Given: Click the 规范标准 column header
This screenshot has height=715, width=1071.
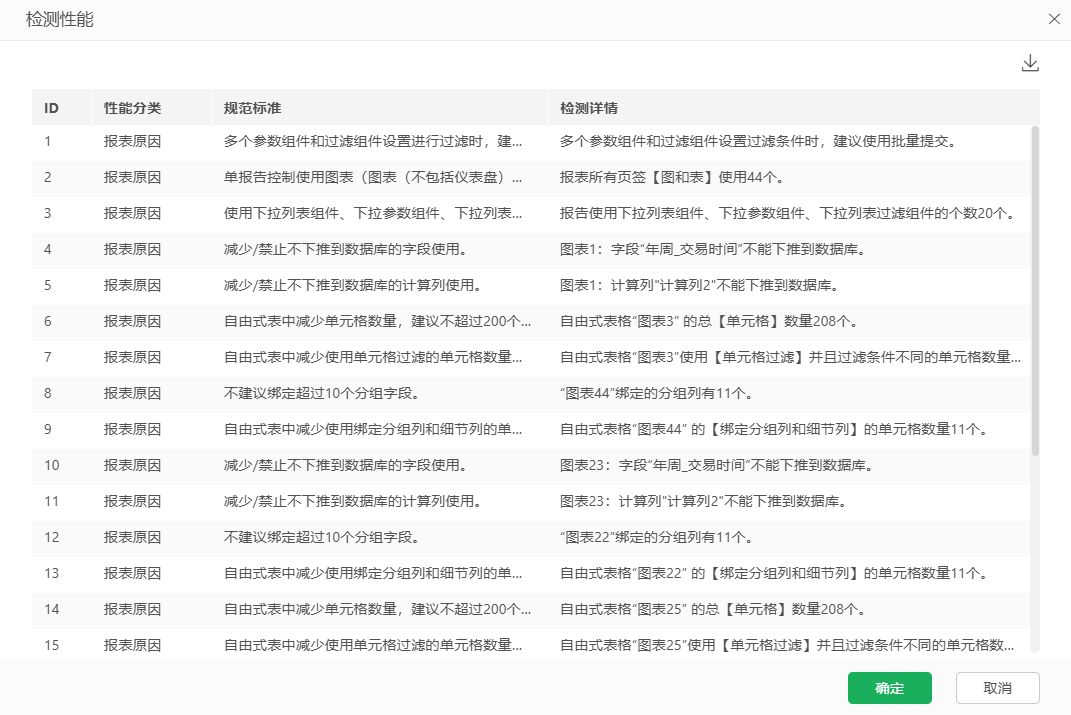Looking at the screenshot, I should tap(253, 108).
